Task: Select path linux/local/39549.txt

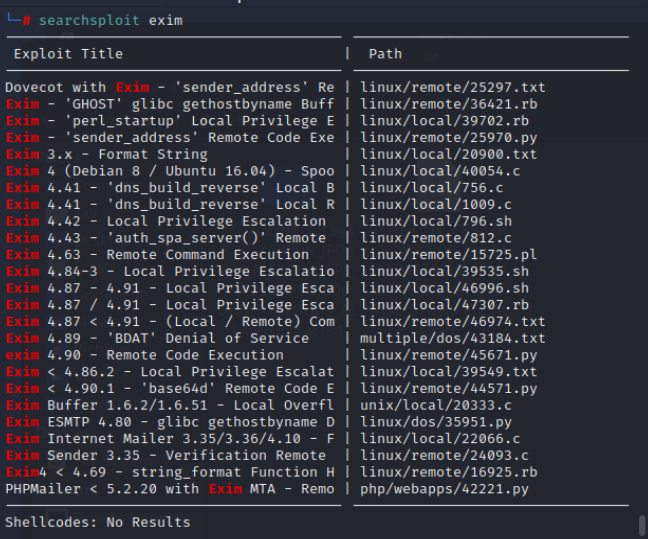Action: (448, 372)
